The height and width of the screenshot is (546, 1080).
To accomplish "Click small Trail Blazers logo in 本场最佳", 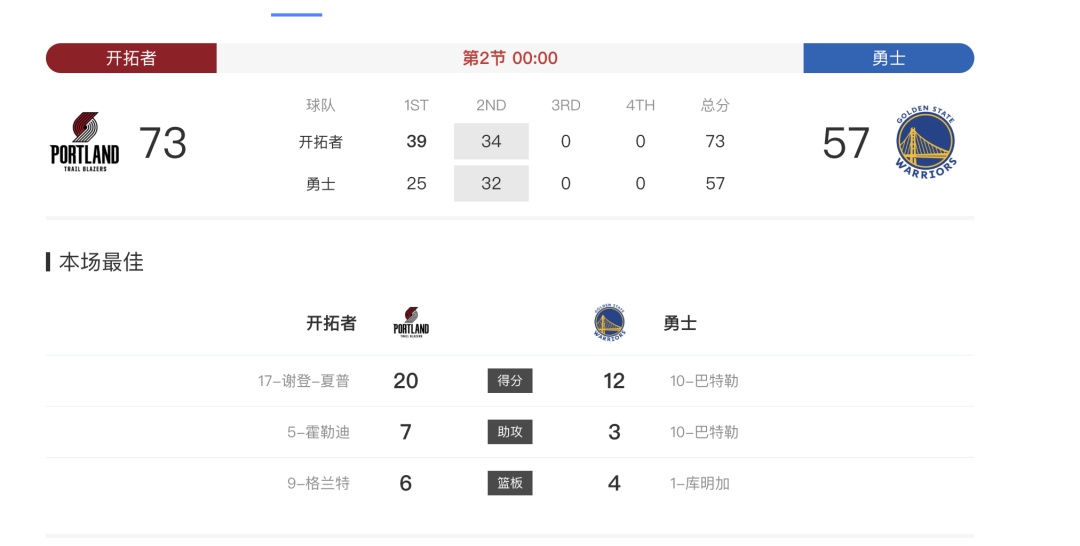I will pyautogui.click(x=411, y=323).
